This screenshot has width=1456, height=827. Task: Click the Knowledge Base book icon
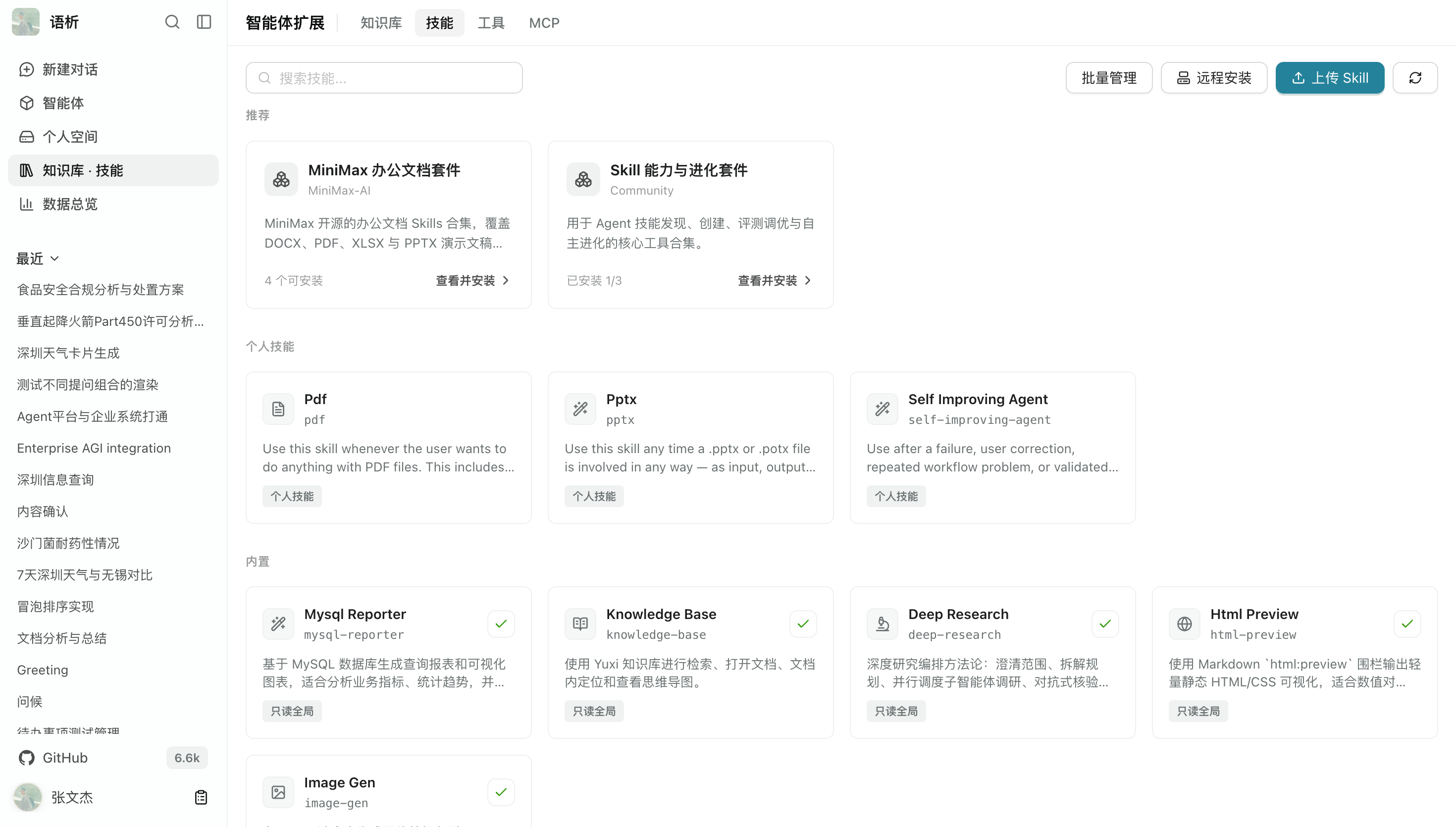pyautogui.click(x=580, y=623)
